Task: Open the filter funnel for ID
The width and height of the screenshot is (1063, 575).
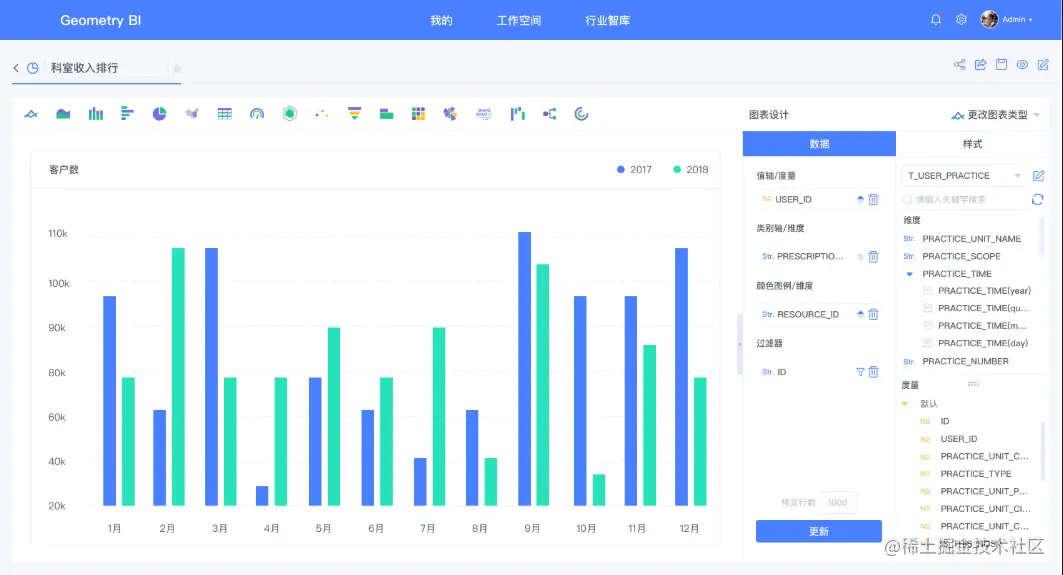Action: pyautogui.click(x=860, y=372)
